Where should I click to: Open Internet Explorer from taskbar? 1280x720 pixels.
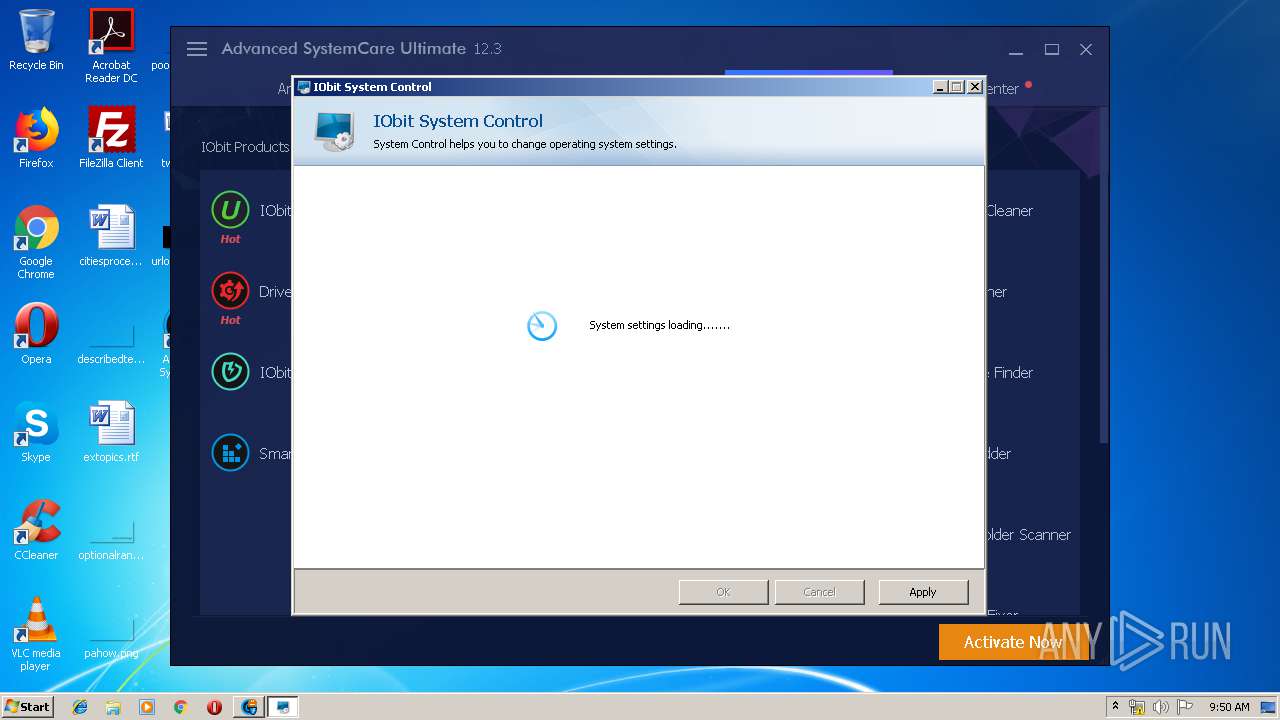(80, 707)
